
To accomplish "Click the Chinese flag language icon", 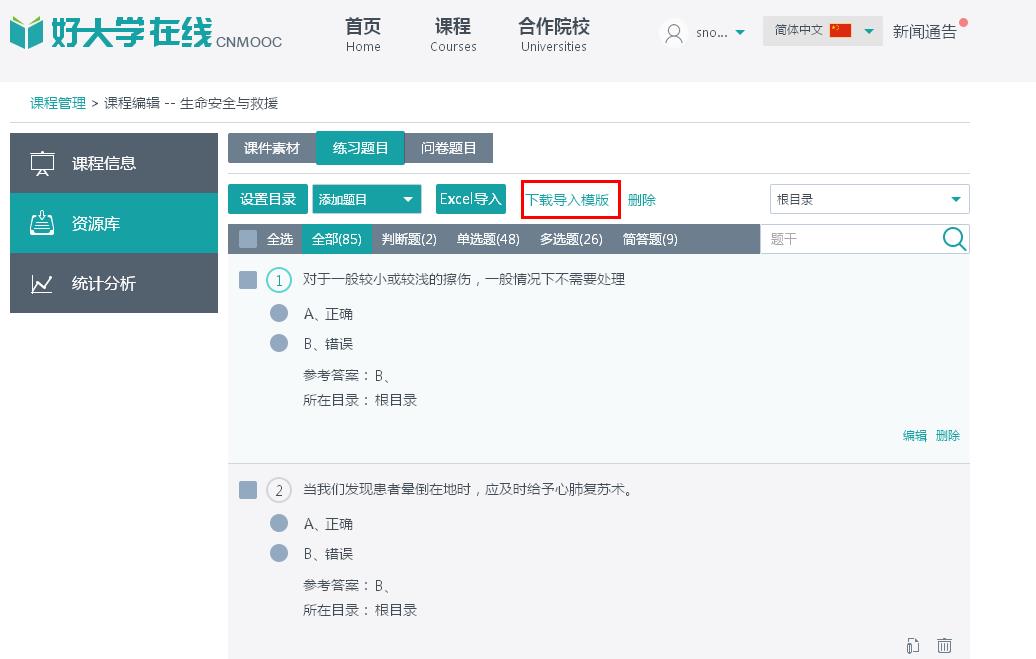I will click(840, 31).
